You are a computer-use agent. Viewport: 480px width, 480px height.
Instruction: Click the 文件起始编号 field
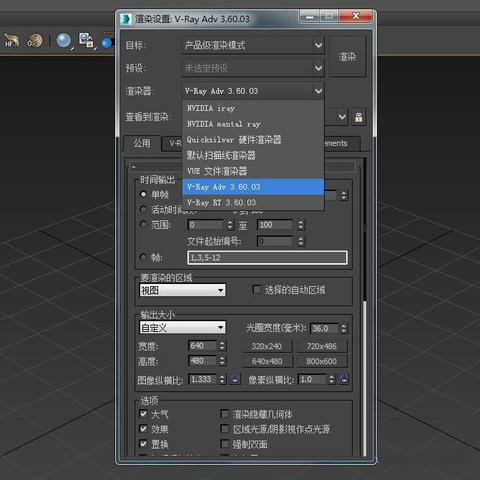[x=275, y=241]
